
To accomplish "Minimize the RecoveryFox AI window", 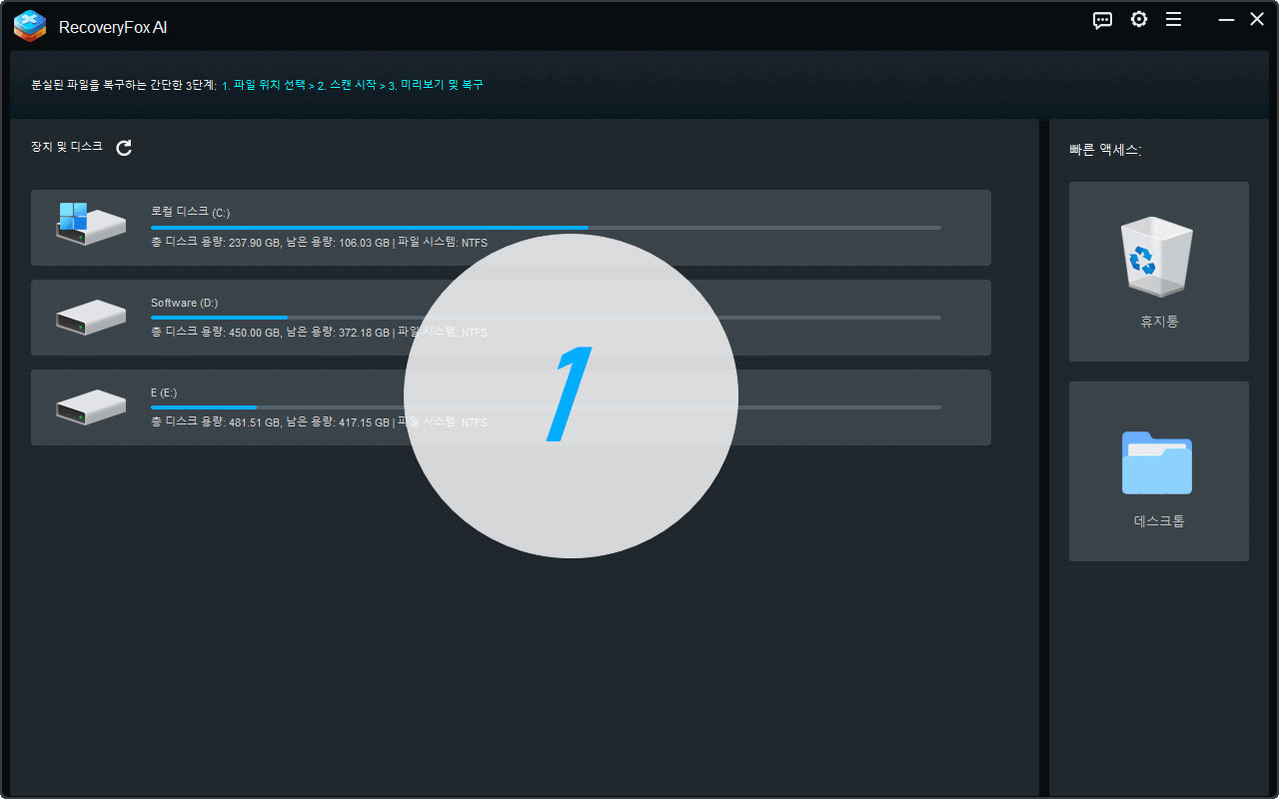I will pyautogui.click(x=1225, y=20).
